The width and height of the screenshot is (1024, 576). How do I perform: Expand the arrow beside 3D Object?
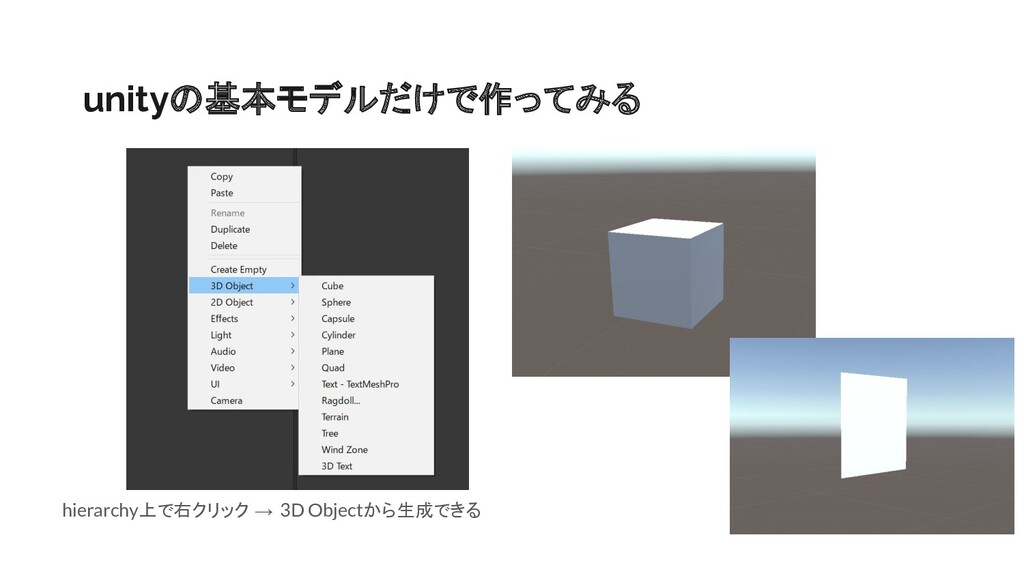(x=293, y=285)
